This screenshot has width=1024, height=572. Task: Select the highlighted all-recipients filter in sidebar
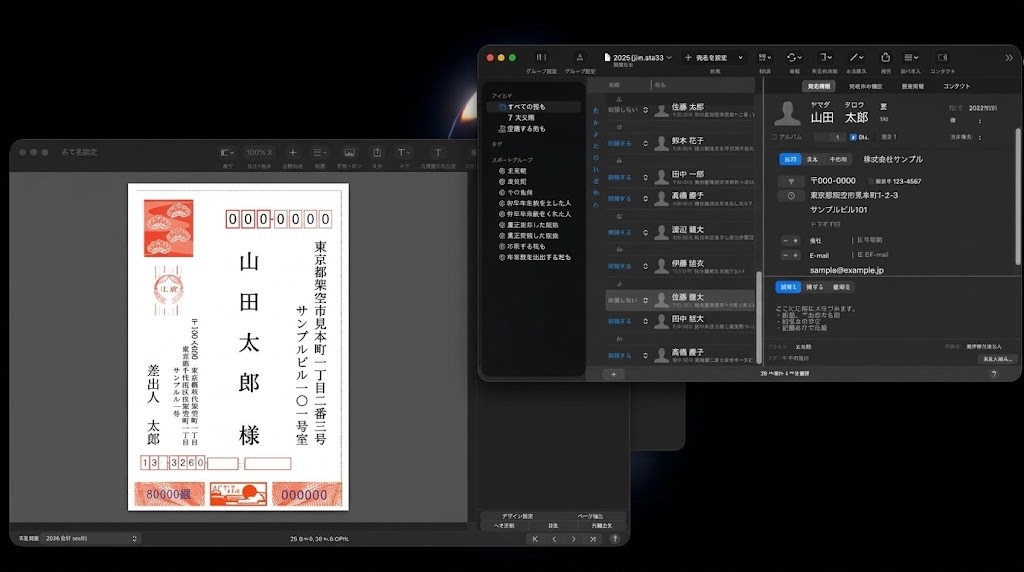(x=534, y=106)
